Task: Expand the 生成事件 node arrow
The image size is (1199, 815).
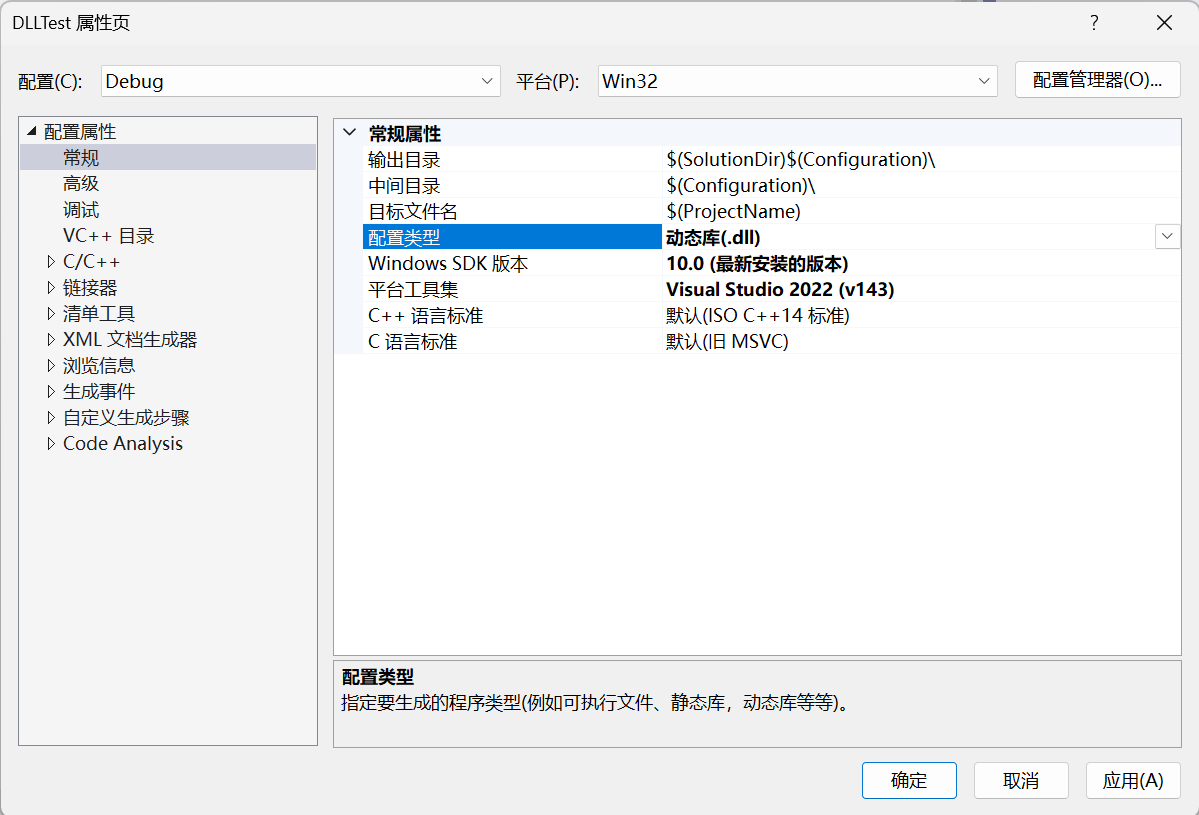Action: [50, 391]
